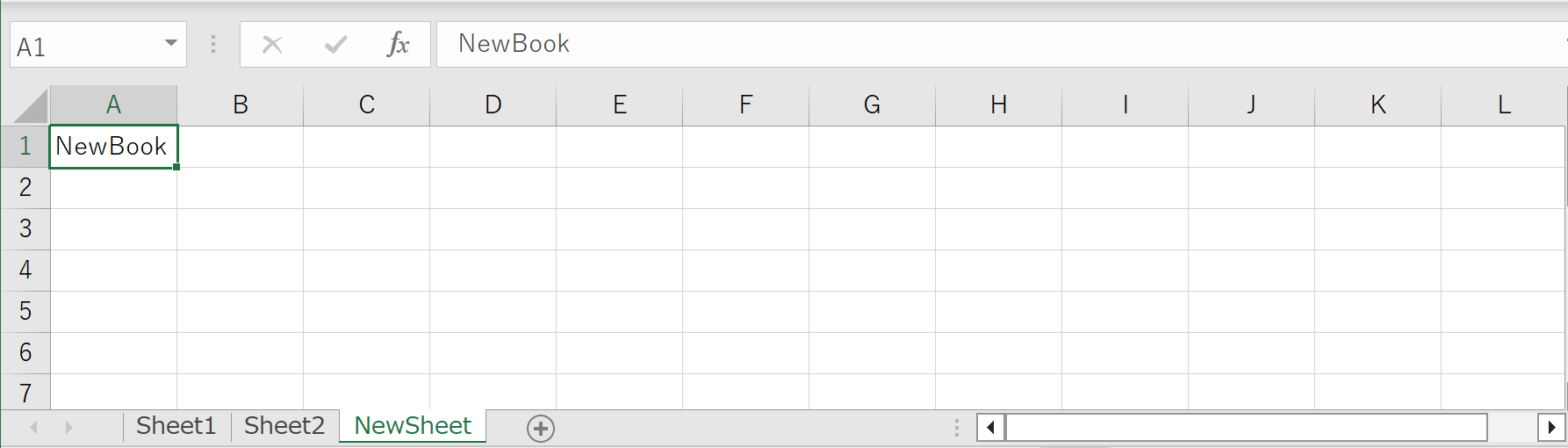The height and width of the screenshot is (448, 1568).
Task: Cancel the entry with the X icon
Action: click(272, 44)
